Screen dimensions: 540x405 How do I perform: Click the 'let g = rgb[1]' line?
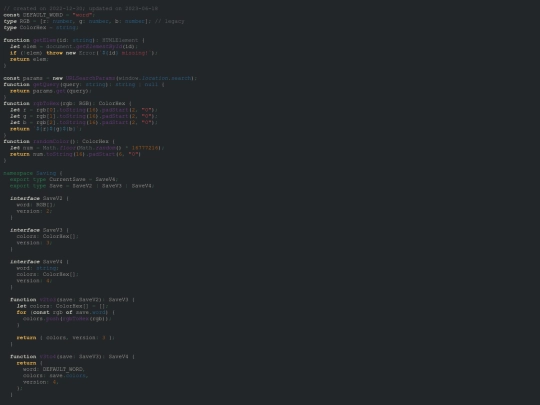[x=84, y=116]
